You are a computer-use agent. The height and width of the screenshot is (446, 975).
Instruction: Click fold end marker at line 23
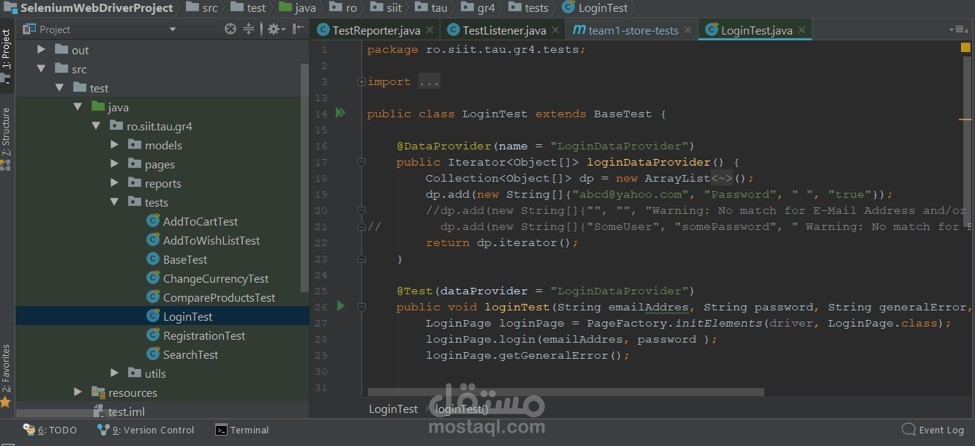click(362, 259)
